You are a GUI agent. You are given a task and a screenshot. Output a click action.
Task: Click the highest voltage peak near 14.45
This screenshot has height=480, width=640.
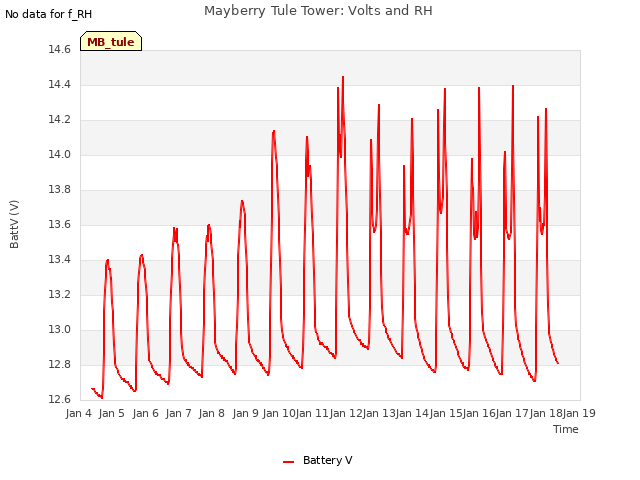(x=343, y=78)
